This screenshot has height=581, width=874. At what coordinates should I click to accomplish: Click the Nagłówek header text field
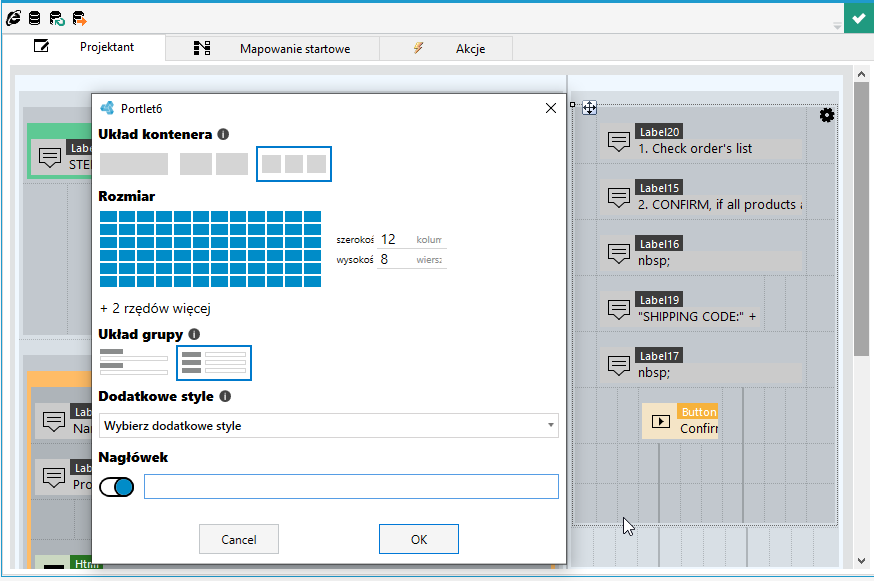coord(351,486)
